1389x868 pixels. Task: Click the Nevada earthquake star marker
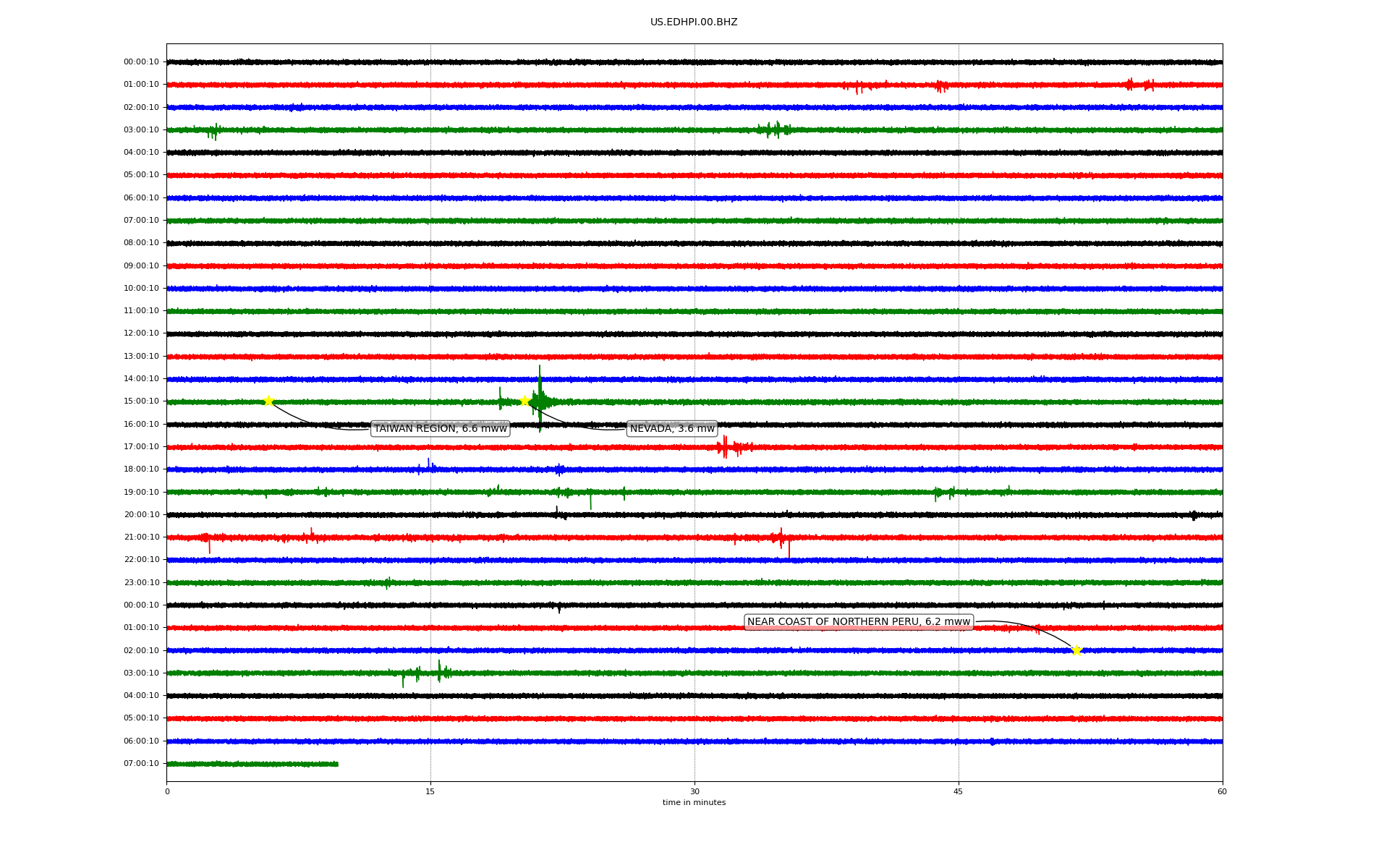(525, 401)
